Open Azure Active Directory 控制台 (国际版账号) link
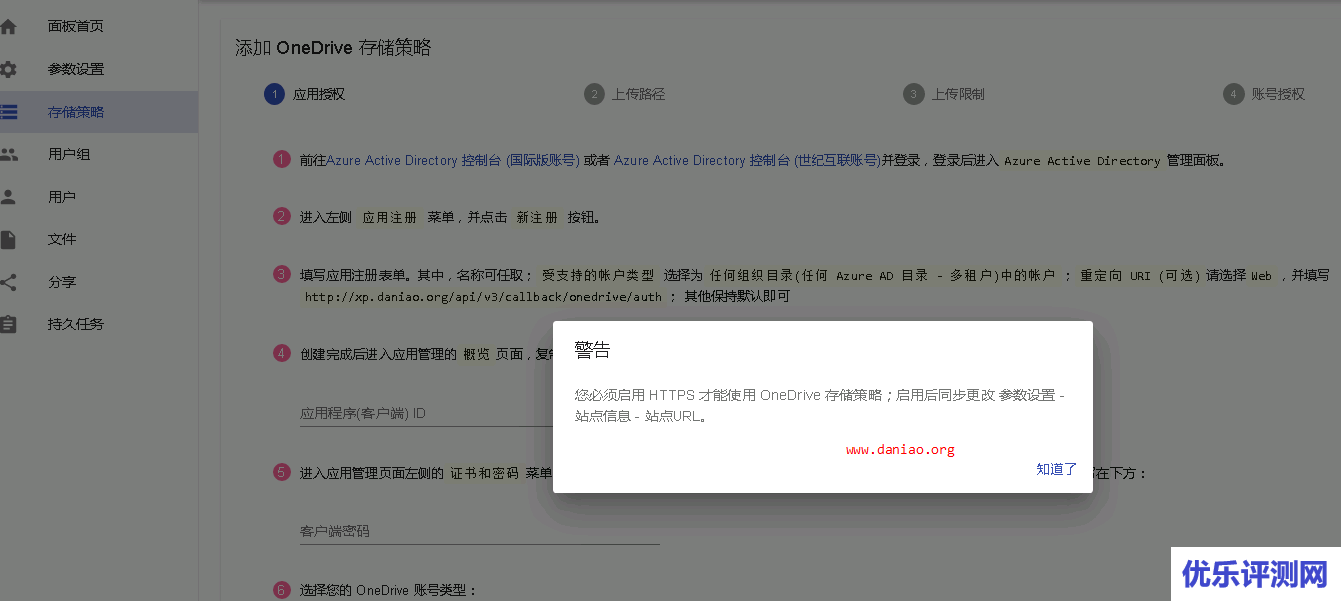 (x=453, y=160)
